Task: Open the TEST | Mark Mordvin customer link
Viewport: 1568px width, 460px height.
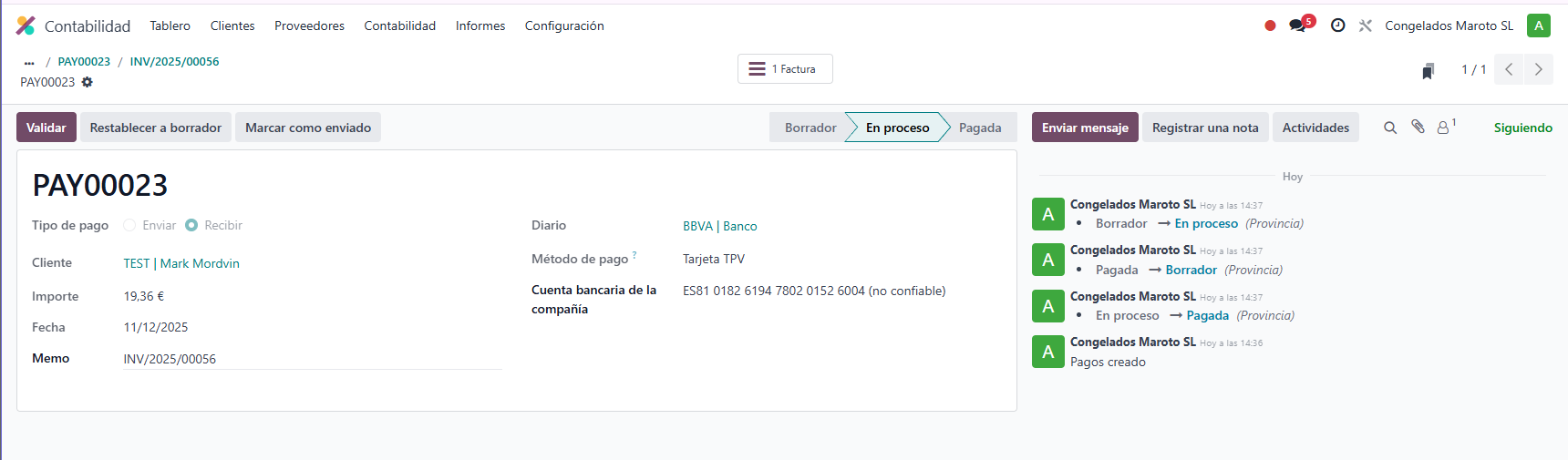Action: (181, 263)
